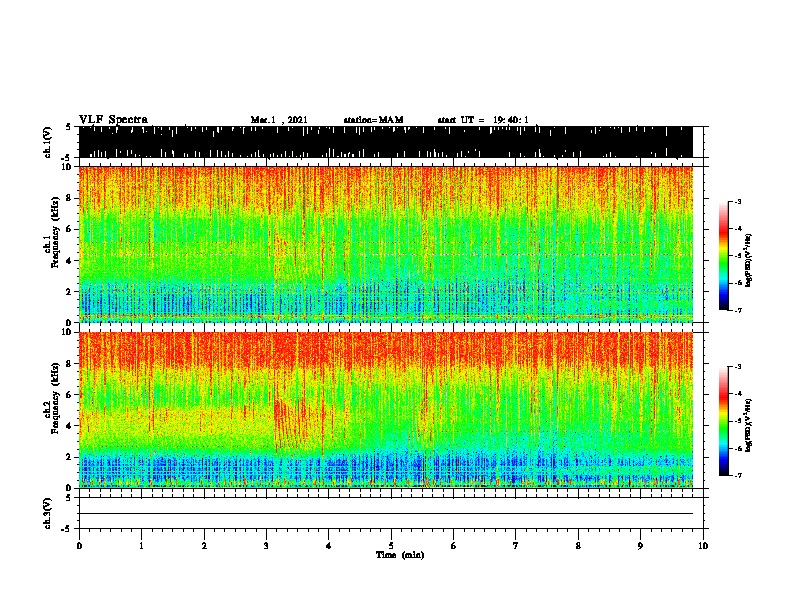792x612 pixels.
Task: Click the ch.1 colorbar beside the upper spectrogram
Action: pos(724,256)
